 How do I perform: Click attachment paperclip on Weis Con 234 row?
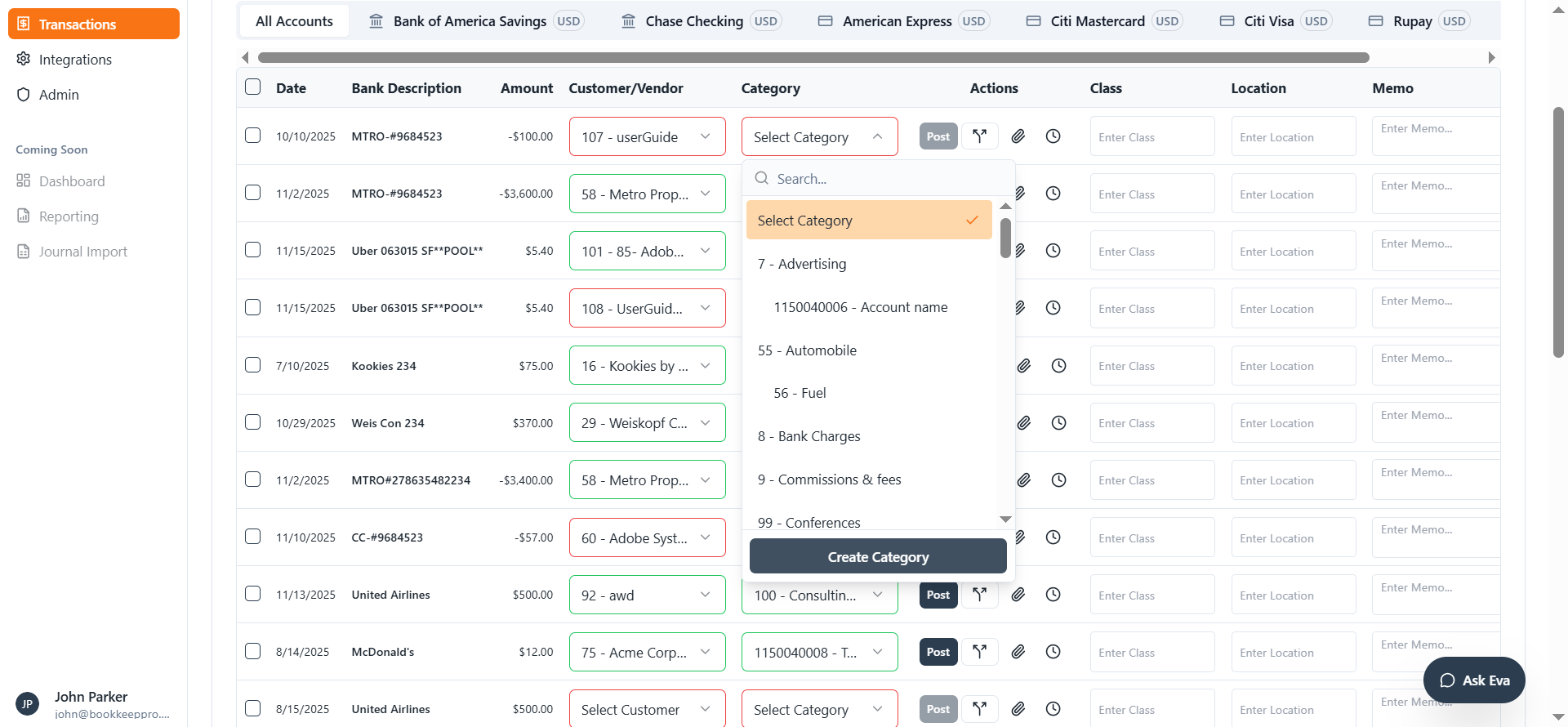click(x=1023, y=423)
